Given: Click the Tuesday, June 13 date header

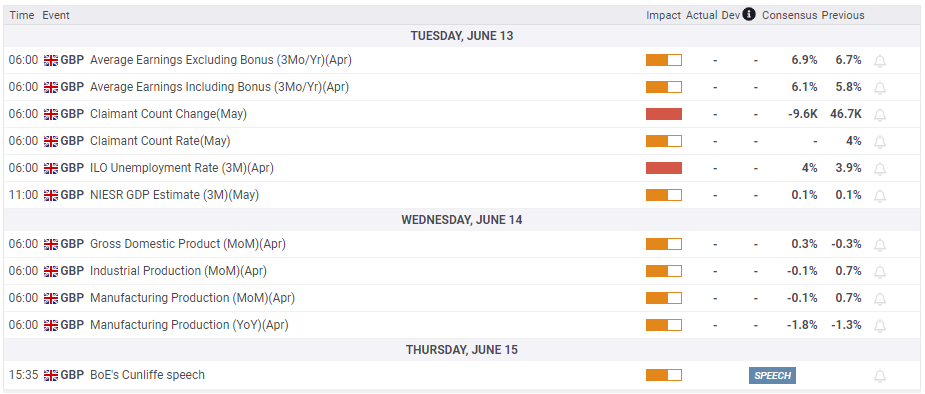Looking at the screenshot, I should tap(462, 35).
